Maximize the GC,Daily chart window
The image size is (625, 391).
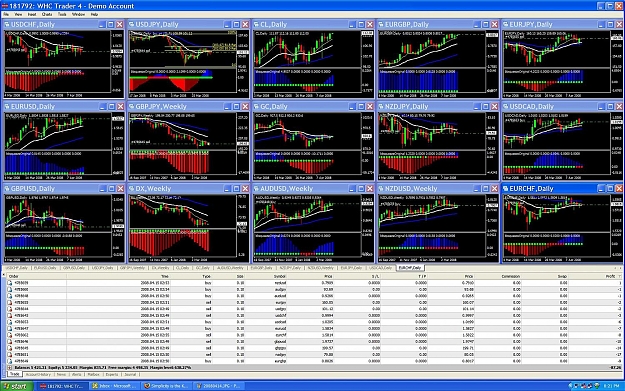point(361,106)
